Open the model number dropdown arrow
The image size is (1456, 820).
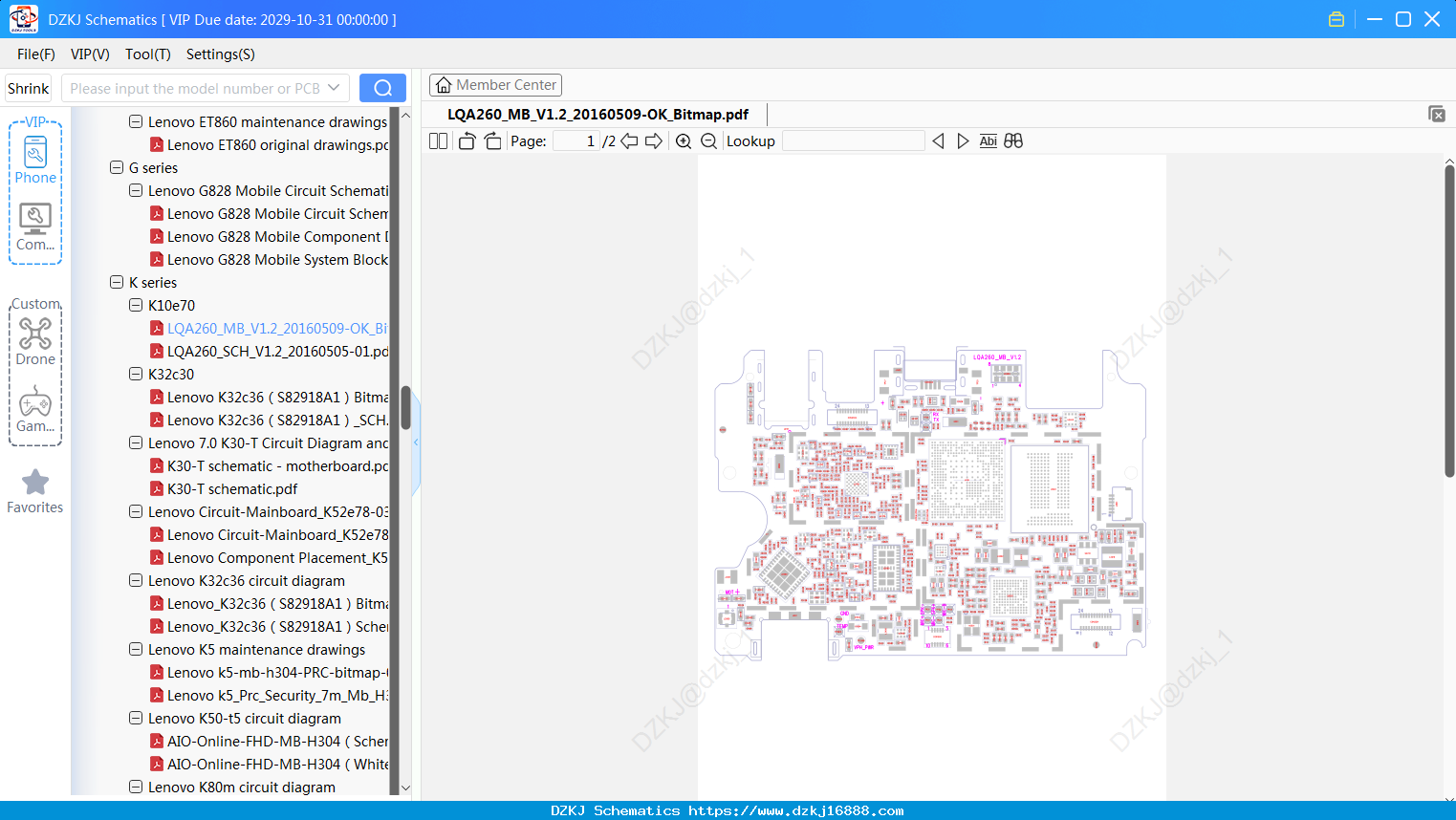click(x=334, y=88)
